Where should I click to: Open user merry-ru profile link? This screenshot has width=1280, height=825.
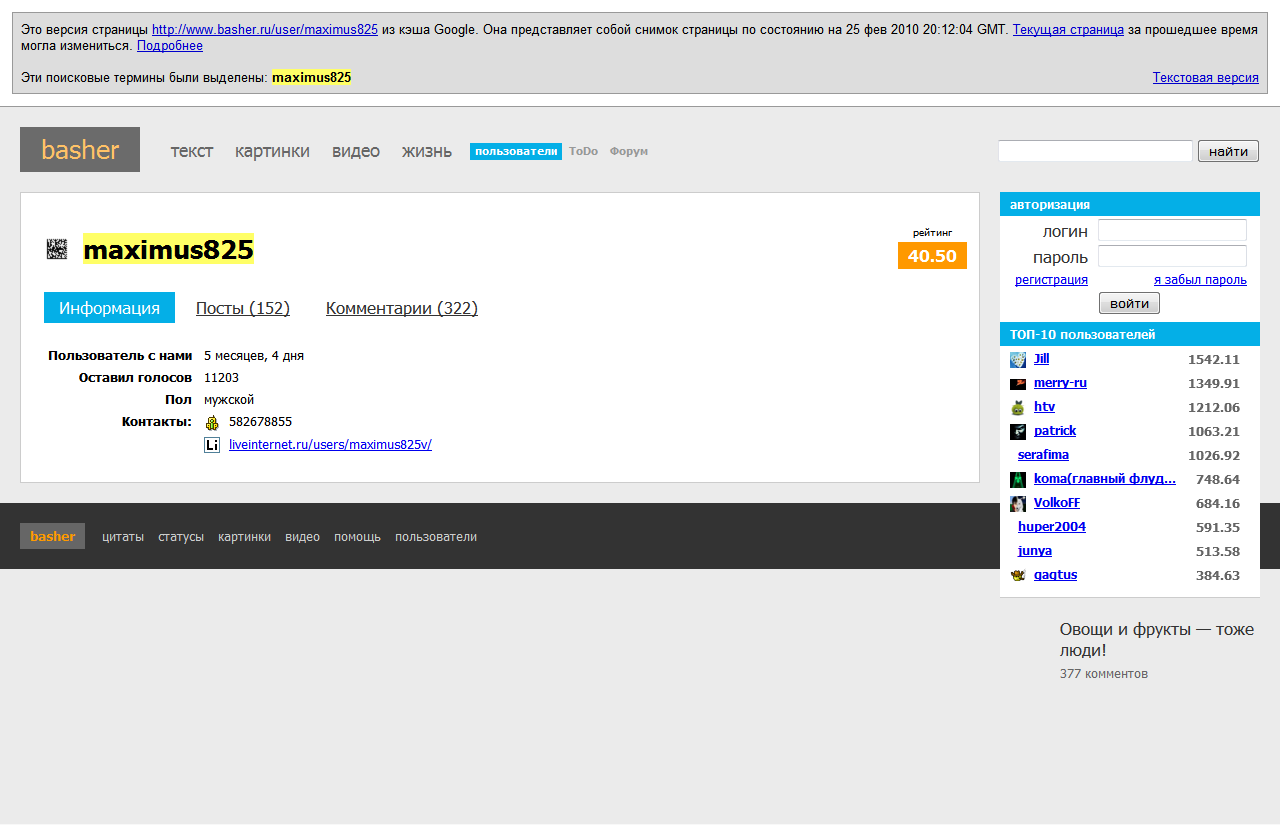[x=1060, y=383]
